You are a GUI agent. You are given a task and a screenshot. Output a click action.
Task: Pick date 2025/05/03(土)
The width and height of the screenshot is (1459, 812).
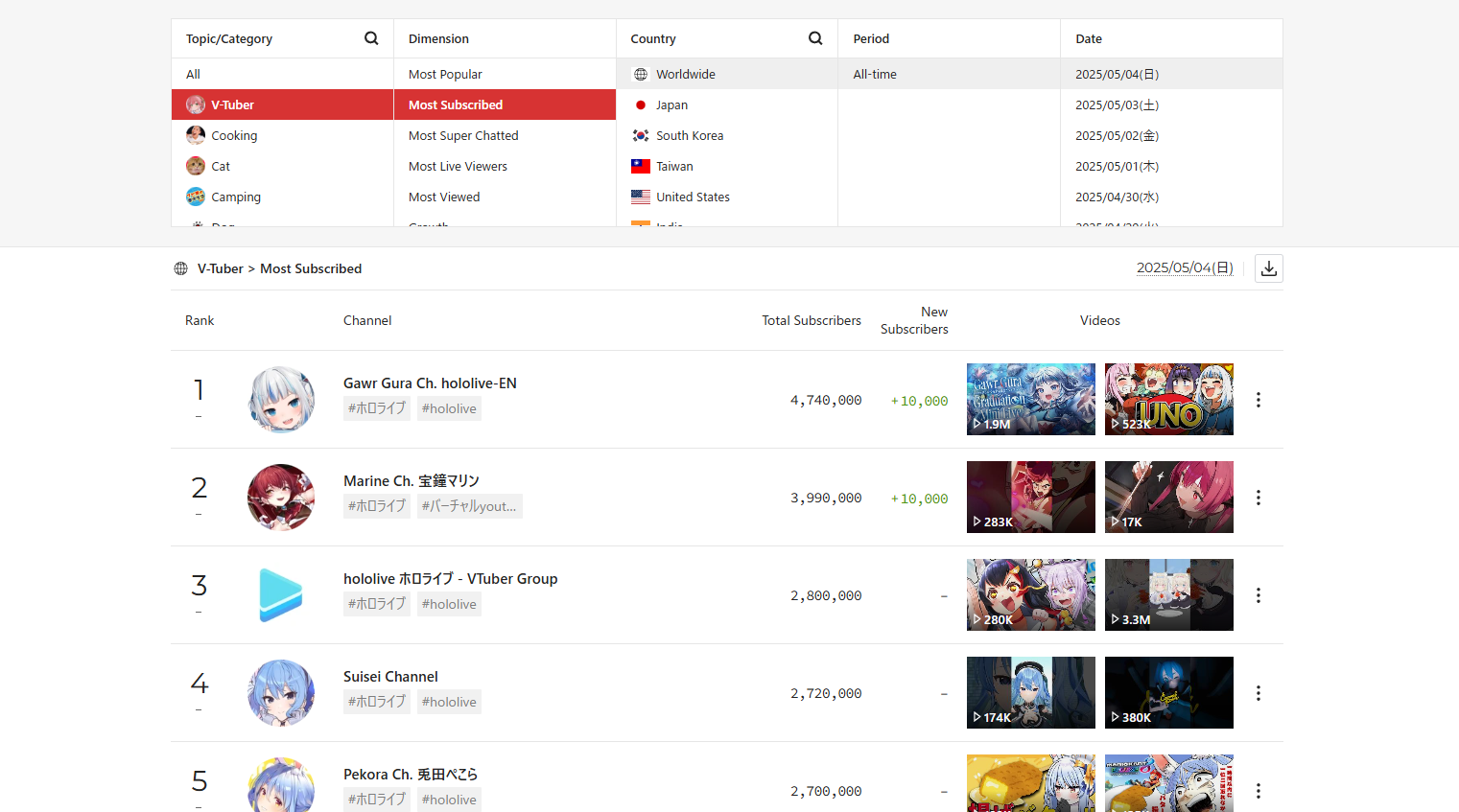pyautogui.click(x=1171, y=104)
